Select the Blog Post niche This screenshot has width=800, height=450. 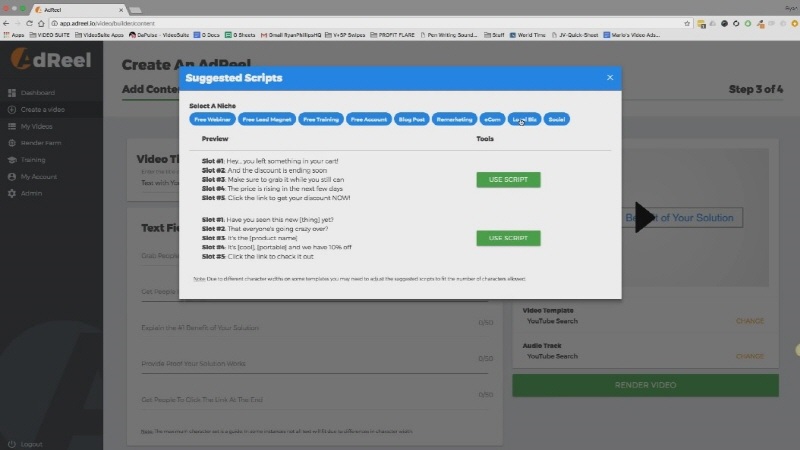(x=412, y=119)
